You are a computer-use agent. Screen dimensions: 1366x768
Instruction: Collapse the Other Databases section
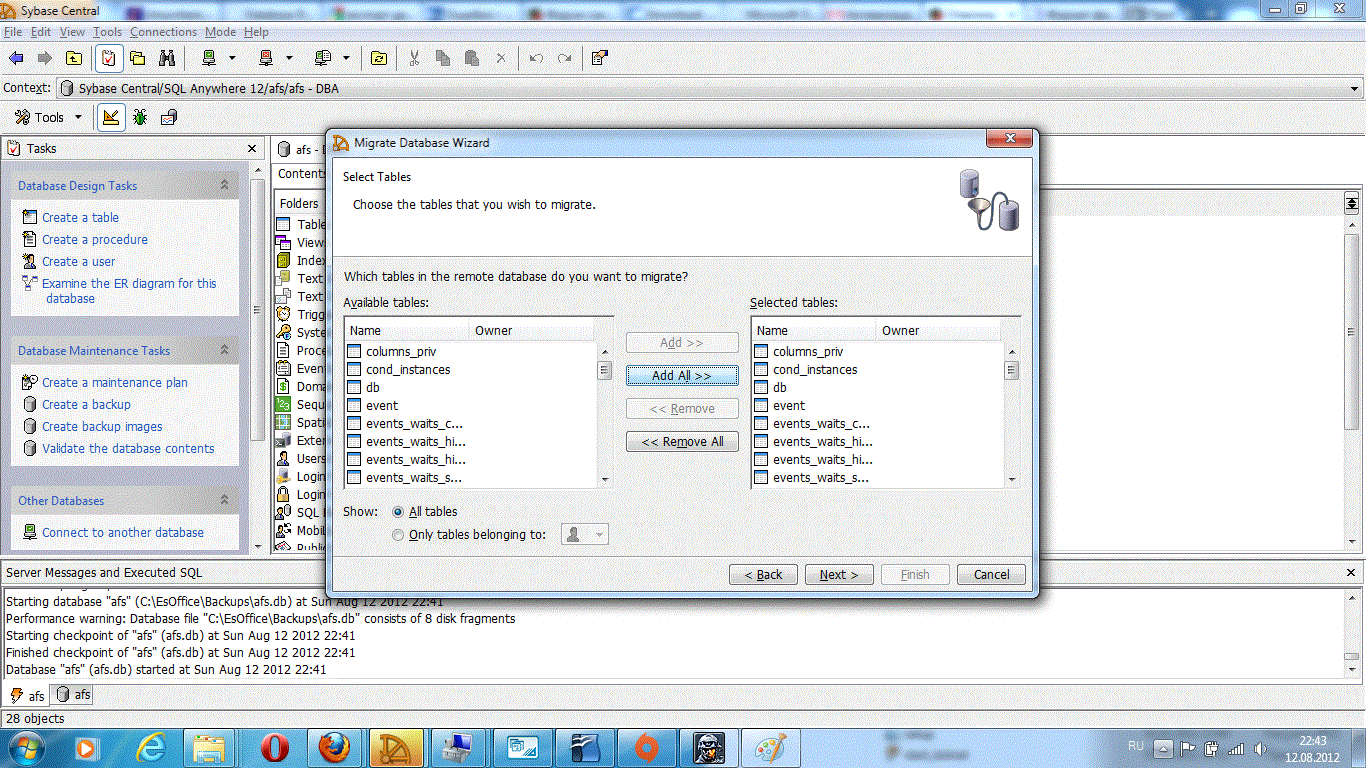224,500
